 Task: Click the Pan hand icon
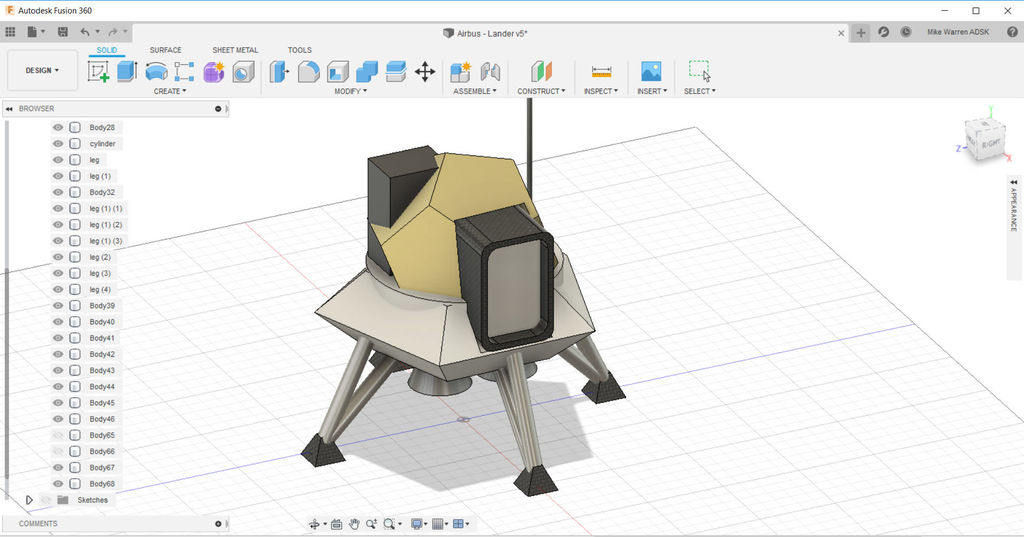[354, 524]
